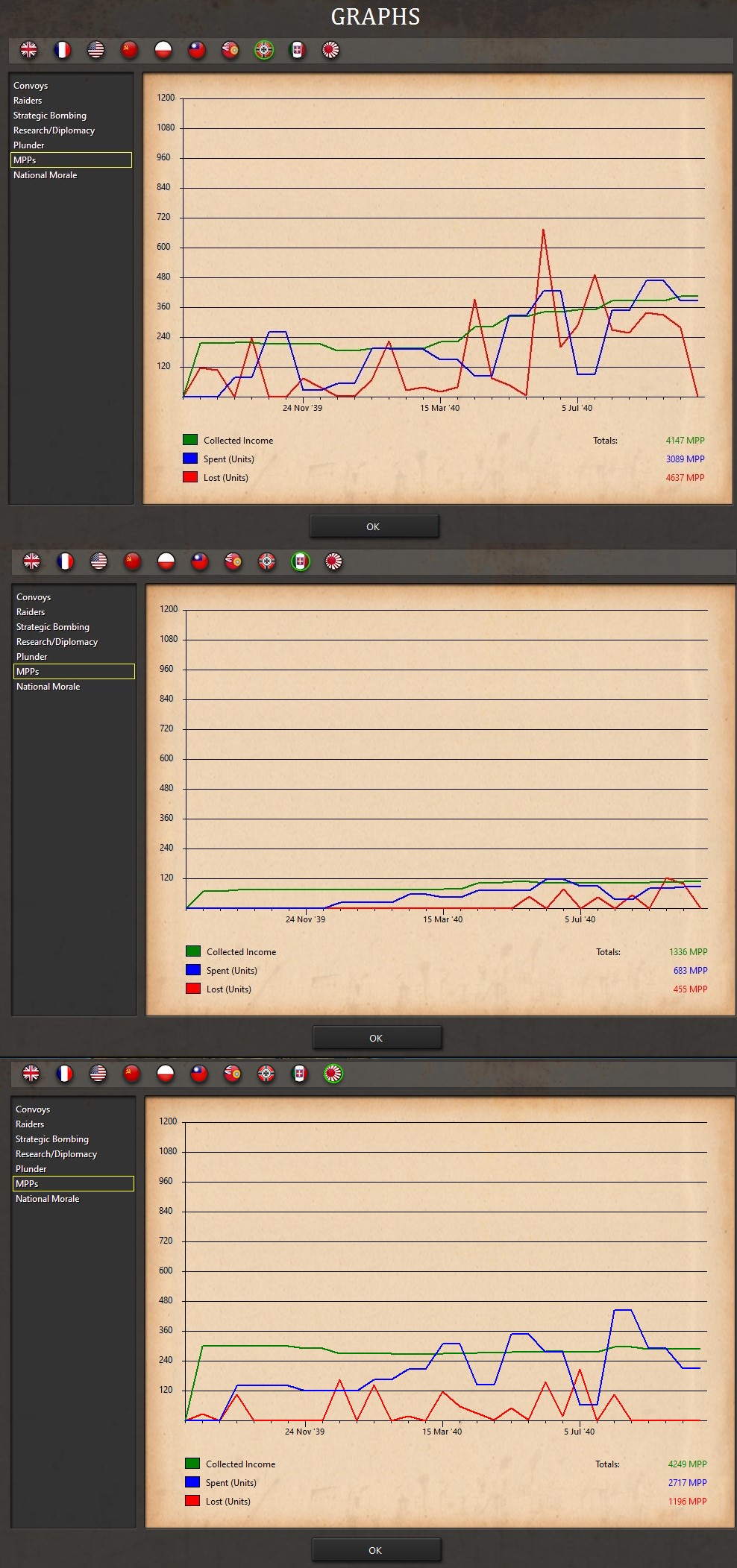Select the UK flag in the top graph panel
This screenshot has height=1568, width=737.
coord(28,50)
